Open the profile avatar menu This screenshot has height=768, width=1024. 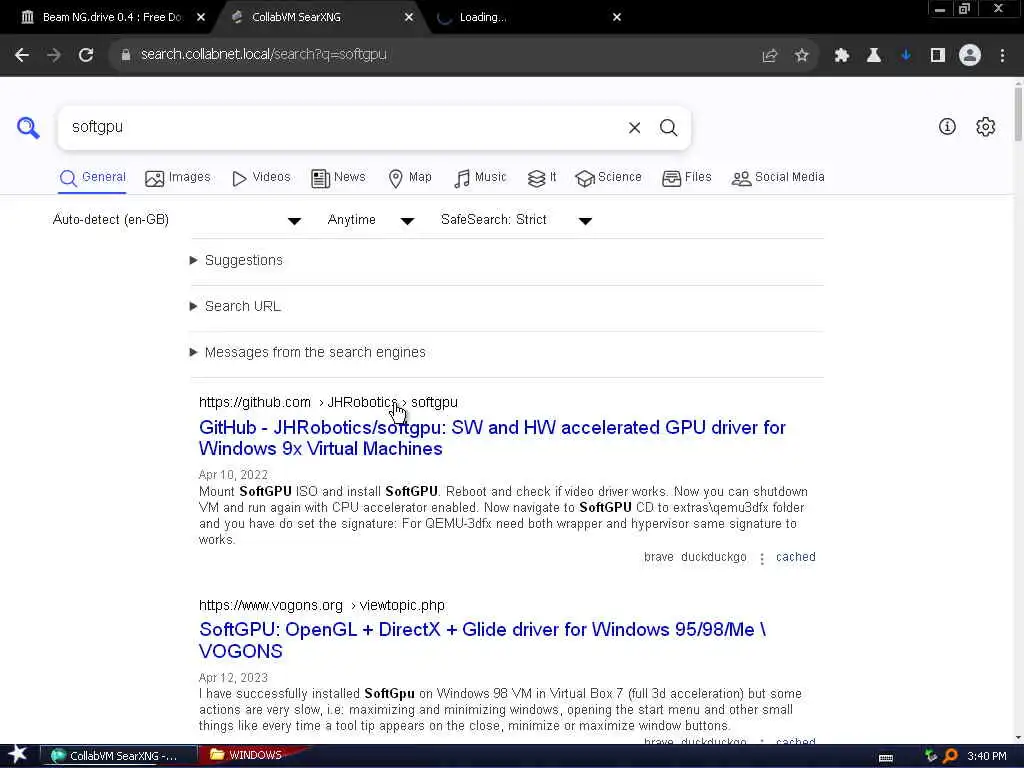coord(970,56)
